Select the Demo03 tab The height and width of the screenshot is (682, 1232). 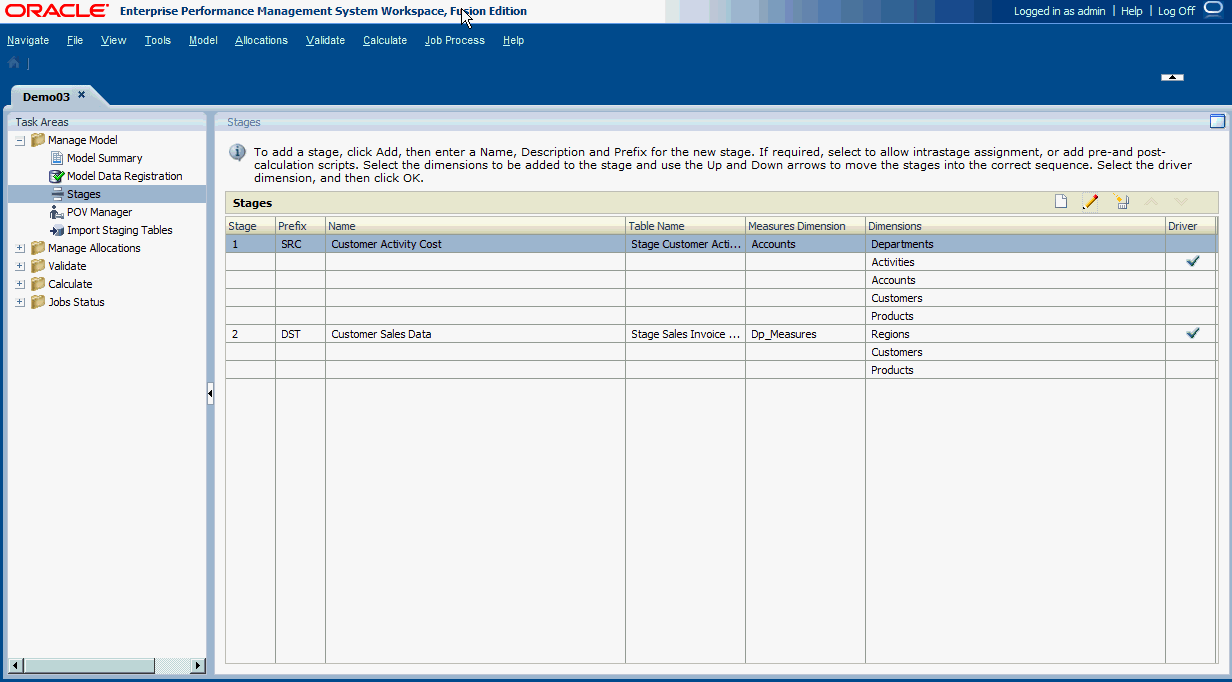pos(46,97)
